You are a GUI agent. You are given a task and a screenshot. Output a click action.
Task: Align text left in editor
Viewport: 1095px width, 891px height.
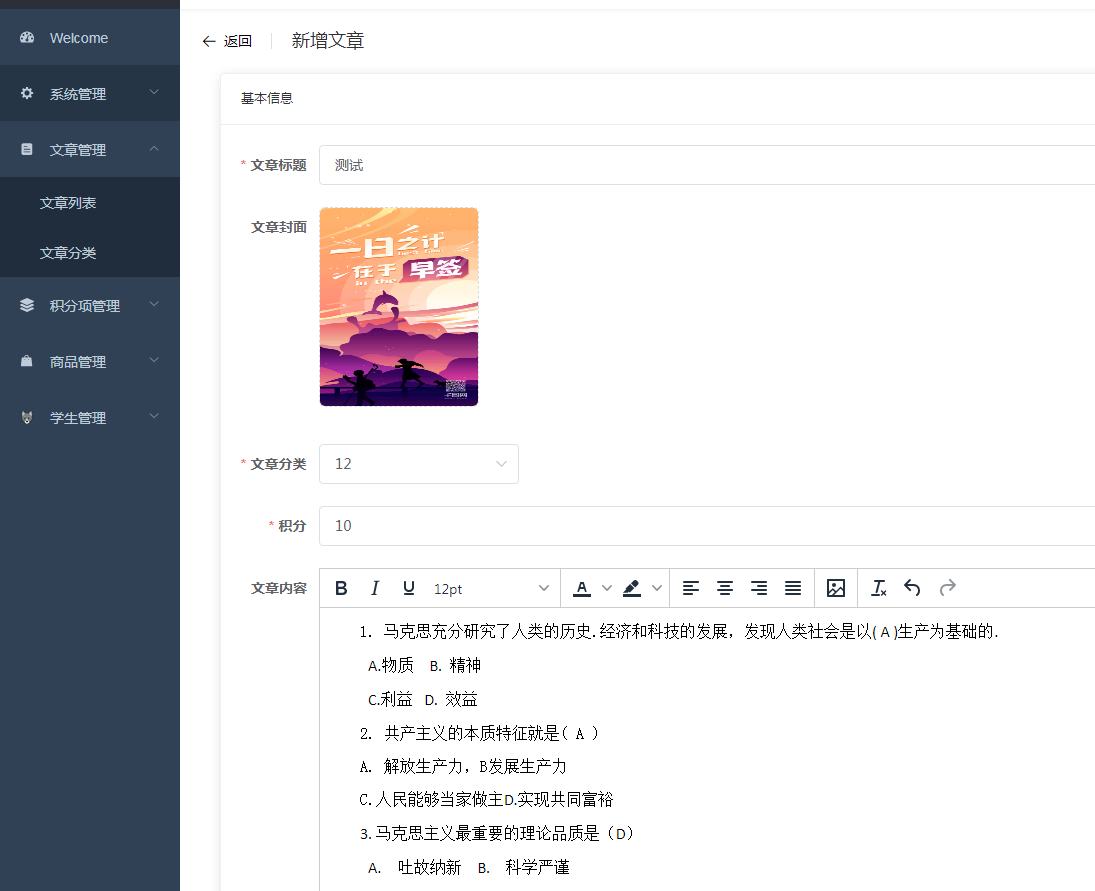[x=691, y=589]
